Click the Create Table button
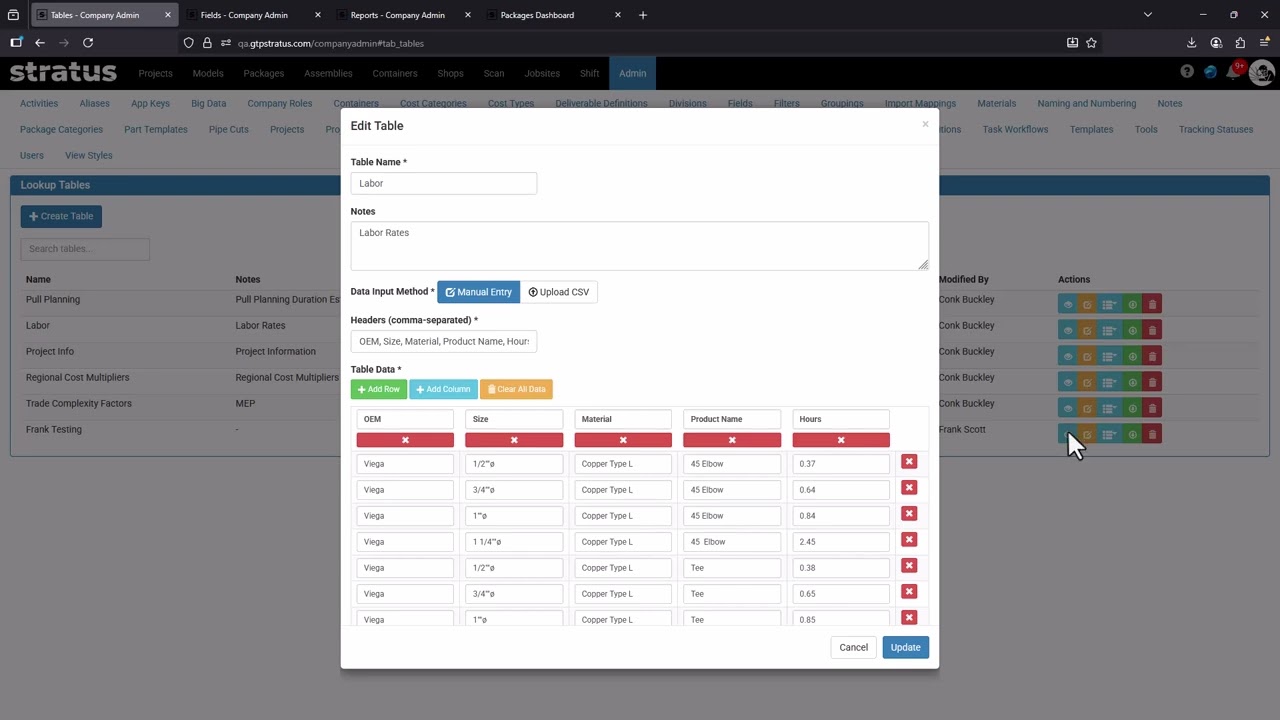 (x=61, y=216)
